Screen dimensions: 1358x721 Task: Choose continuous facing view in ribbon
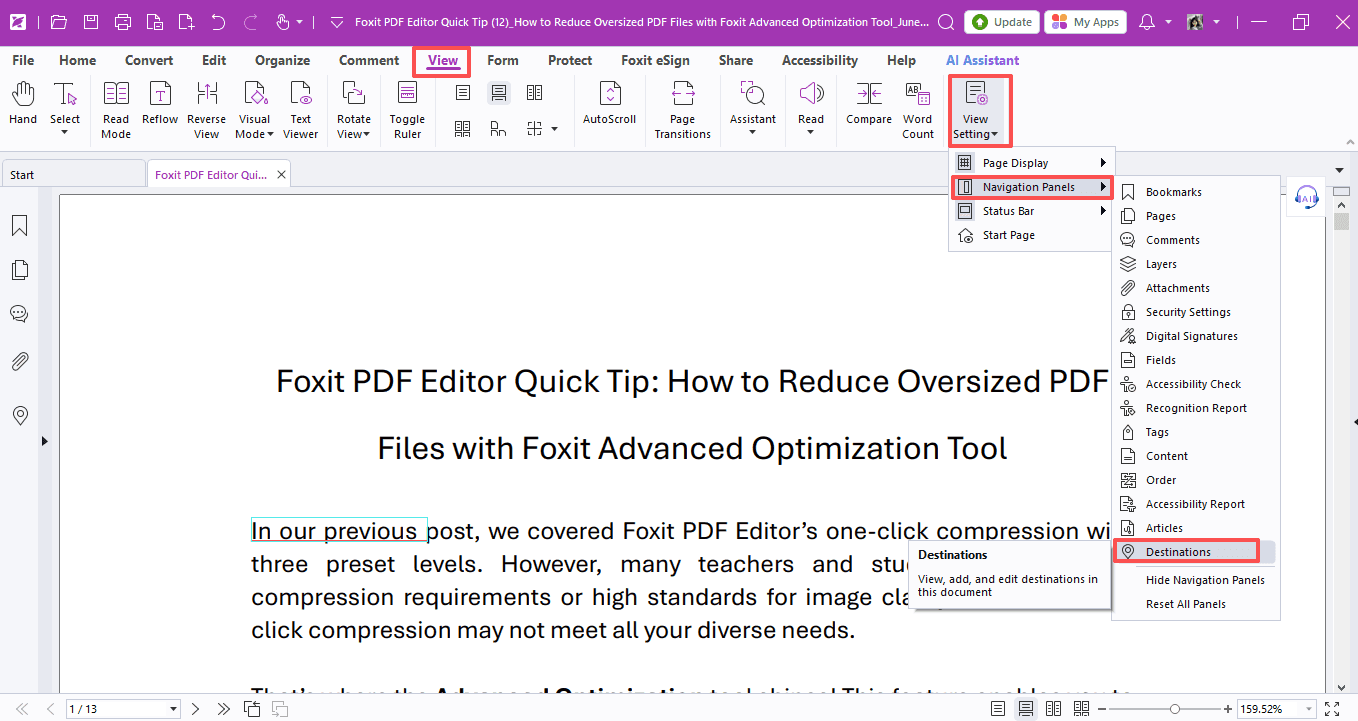[463, 128]
